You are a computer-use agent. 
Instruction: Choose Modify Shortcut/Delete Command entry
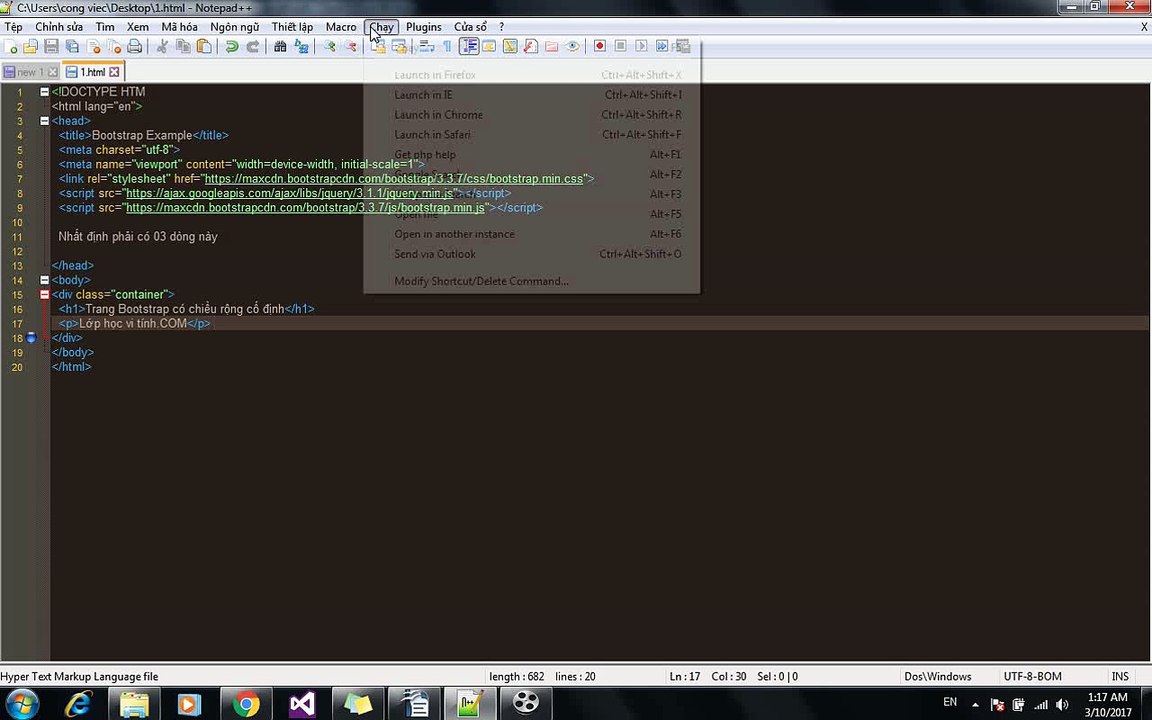(532, 281)
